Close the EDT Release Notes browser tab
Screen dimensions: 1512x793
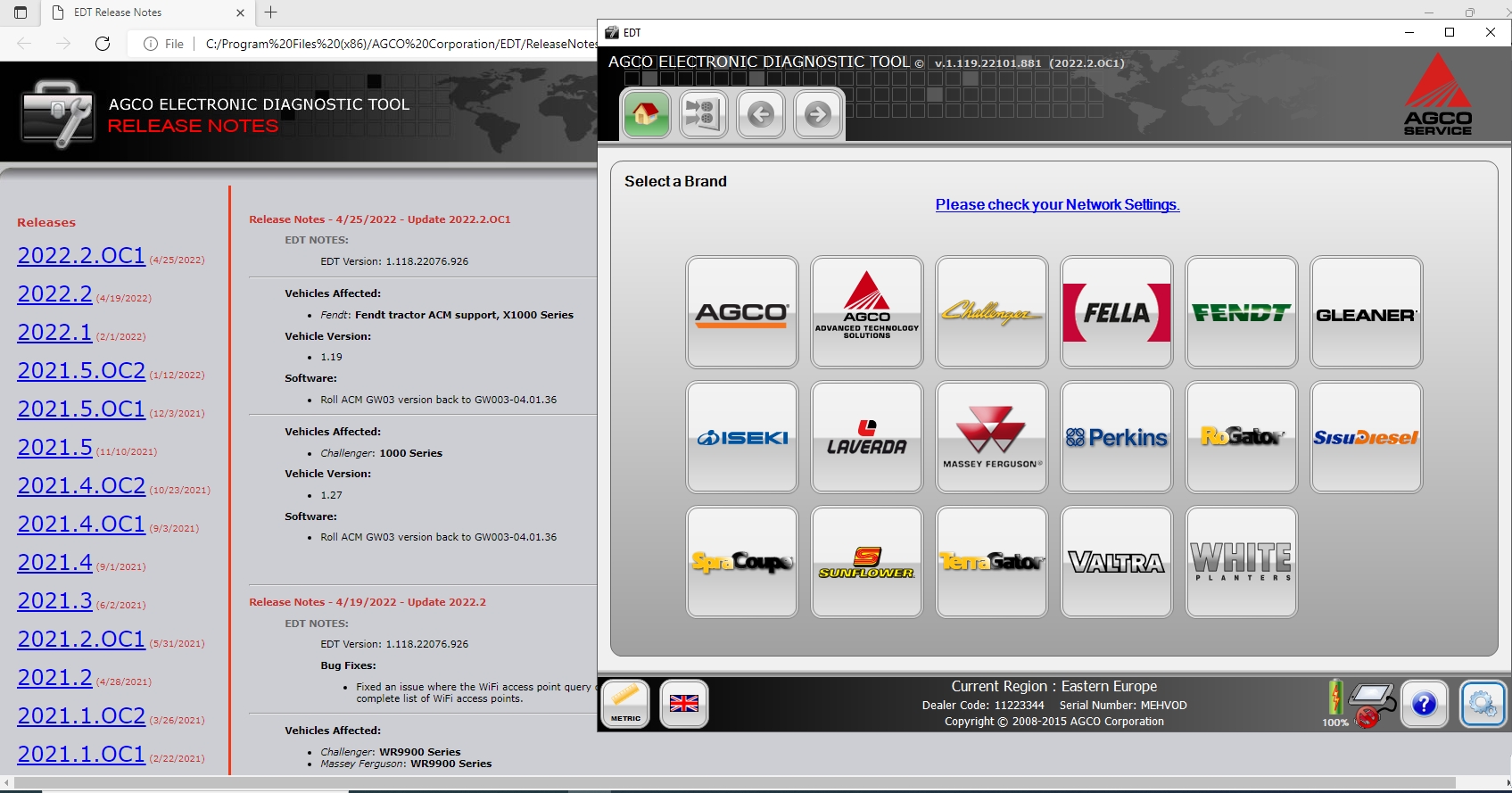pyautogui.click(x=240, y=12)
